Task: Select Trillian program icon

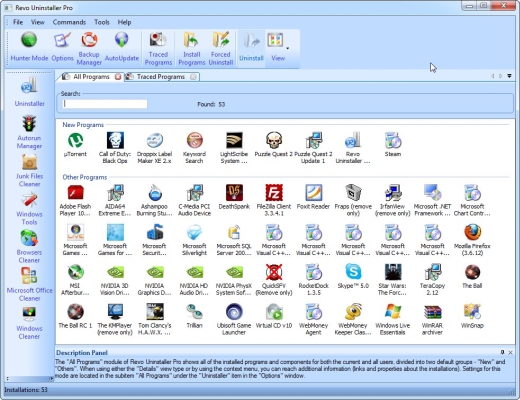Action: tap(194, 316)
